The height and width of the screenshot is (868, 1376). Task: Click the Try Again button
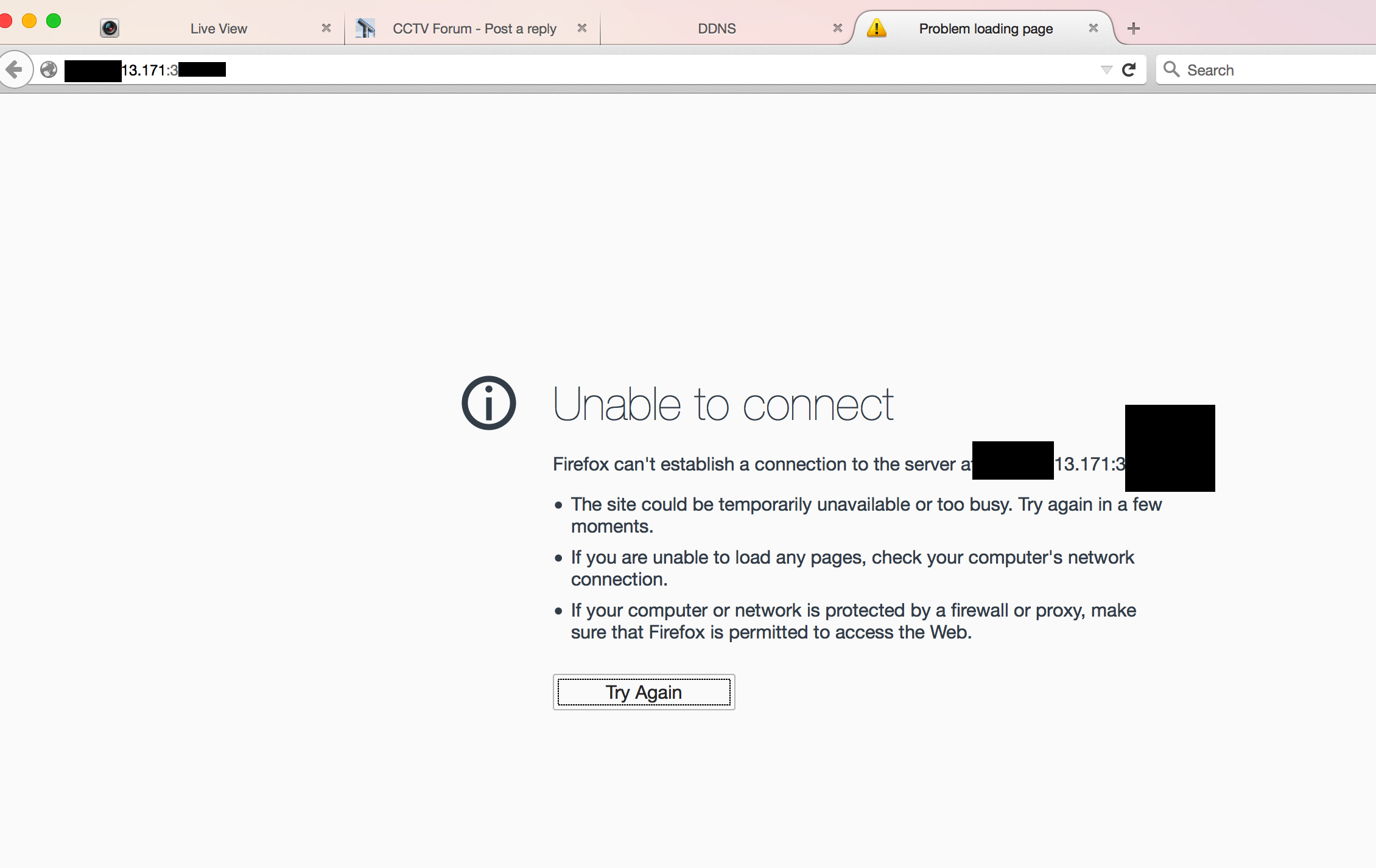pos(644,692)
